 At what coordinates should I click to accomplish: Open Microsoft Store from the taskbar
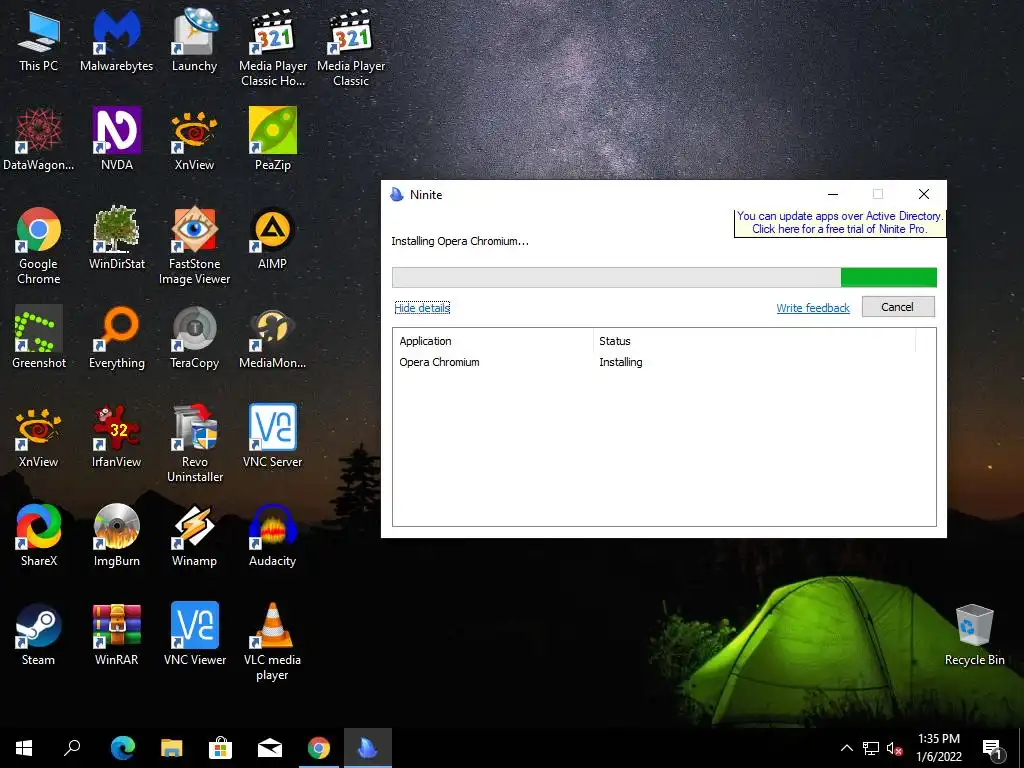[x=220, y=748]
